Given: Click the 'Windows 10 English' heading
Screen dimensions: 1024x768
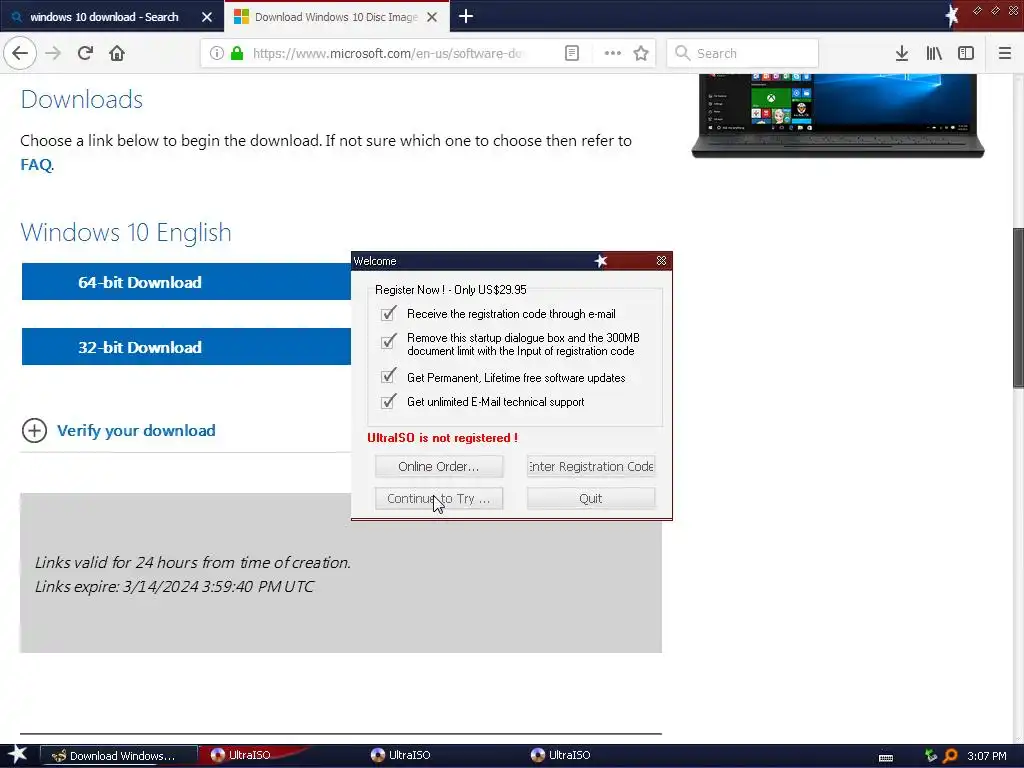Looking at the screenshot, I should pos(126,232).
